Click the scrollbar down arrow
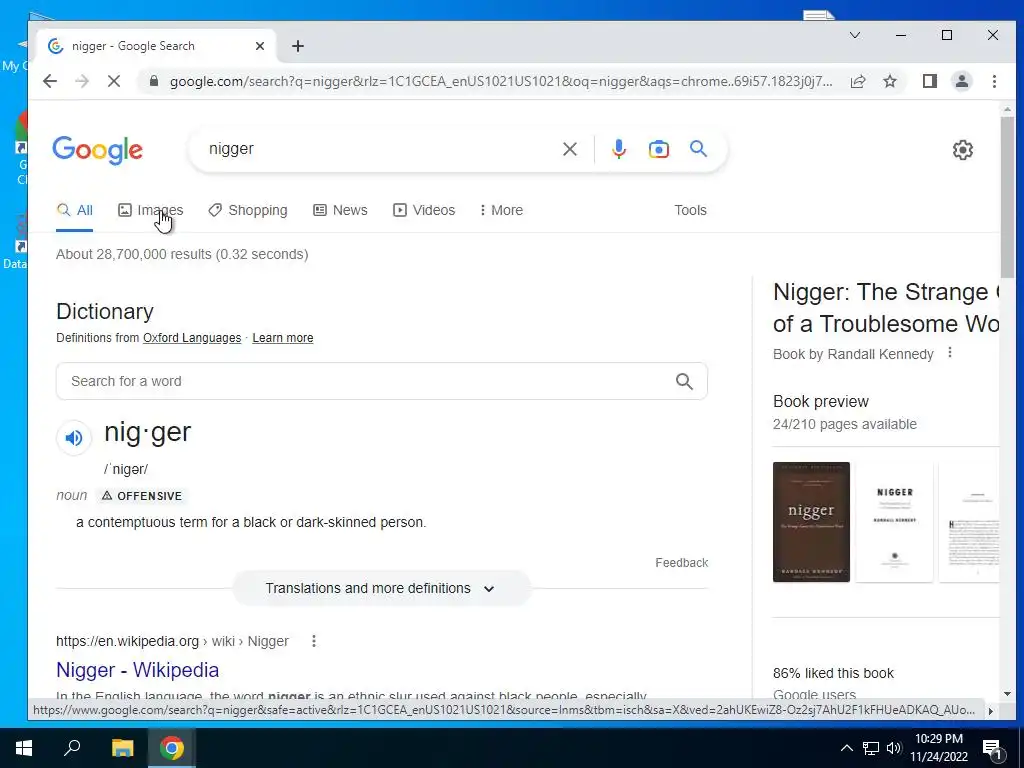This screenshot has width=1024, height=768. click(1007, 694)
